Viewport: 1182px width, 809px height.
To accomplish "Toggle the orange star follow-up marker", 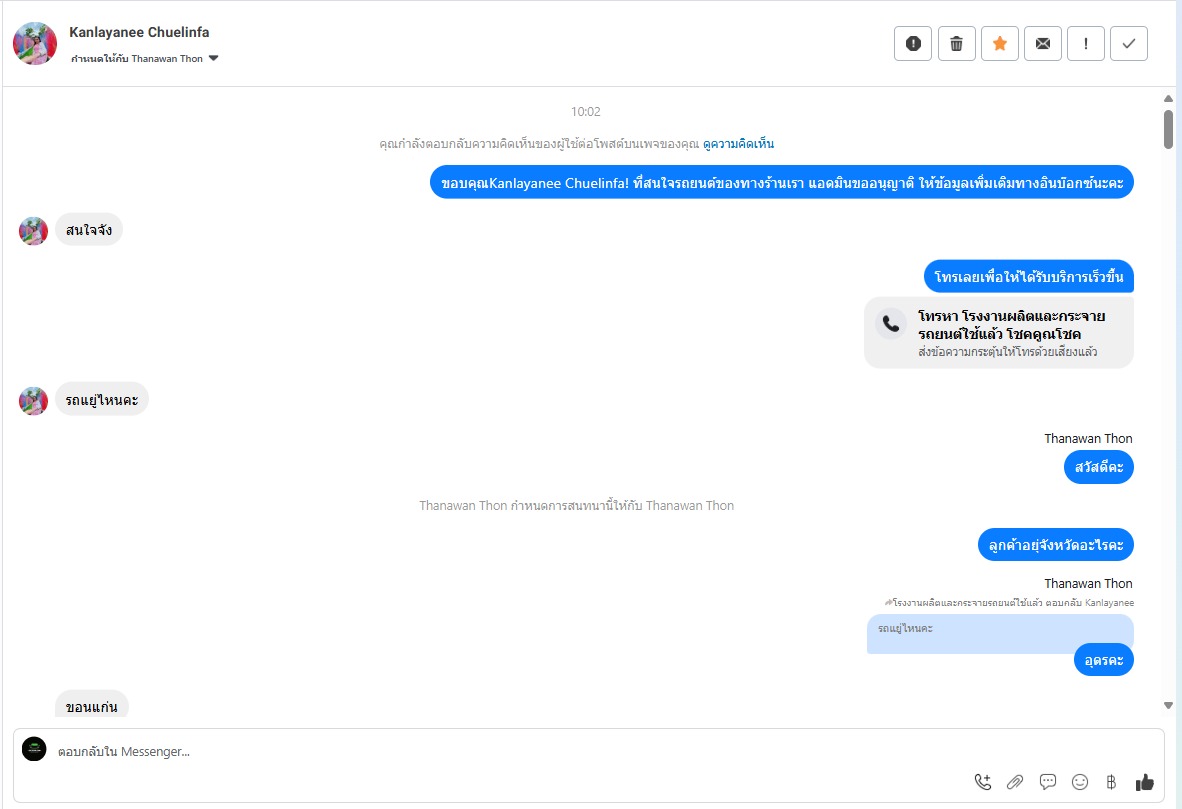I will pos(999,43).
